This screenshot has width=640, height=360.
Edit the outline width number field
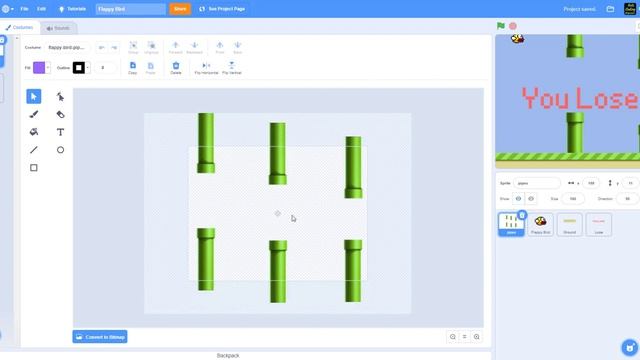(x=105, y=68)
